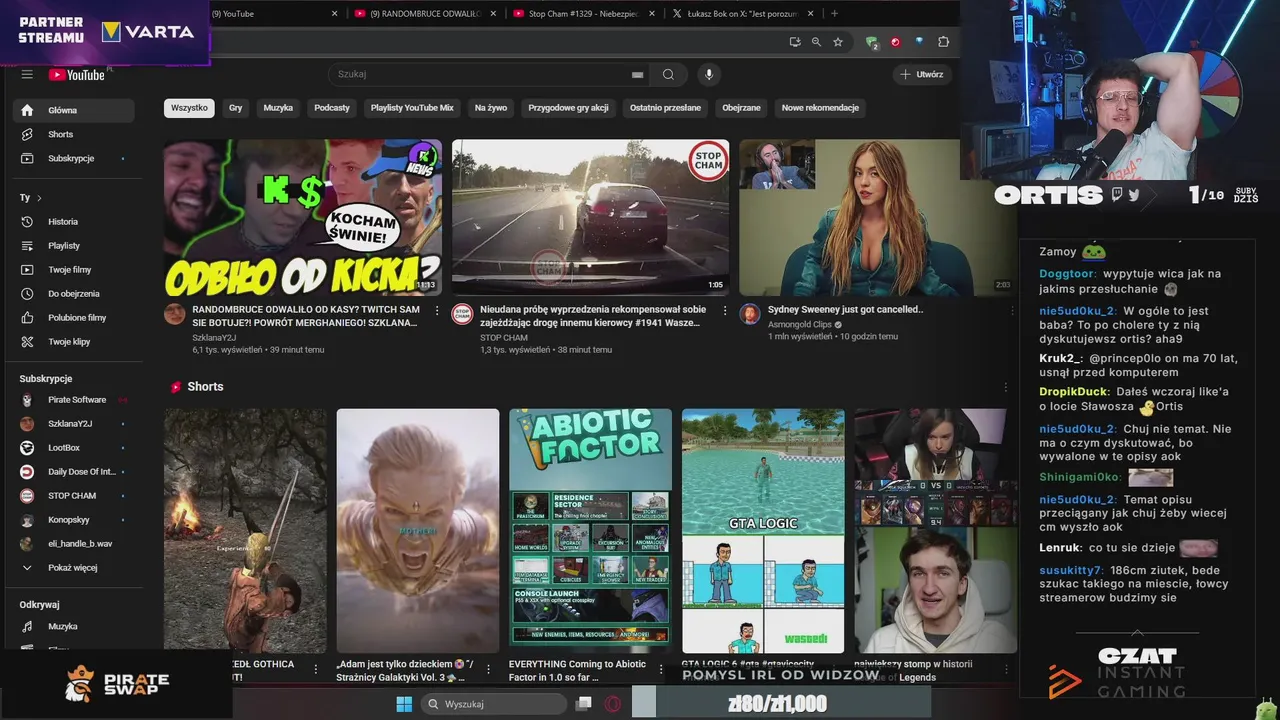Switch to Łukasz Bok on X tab
Image resolution: width=1280 pixels, height=720 pixels.
click(x=740, y=13)
